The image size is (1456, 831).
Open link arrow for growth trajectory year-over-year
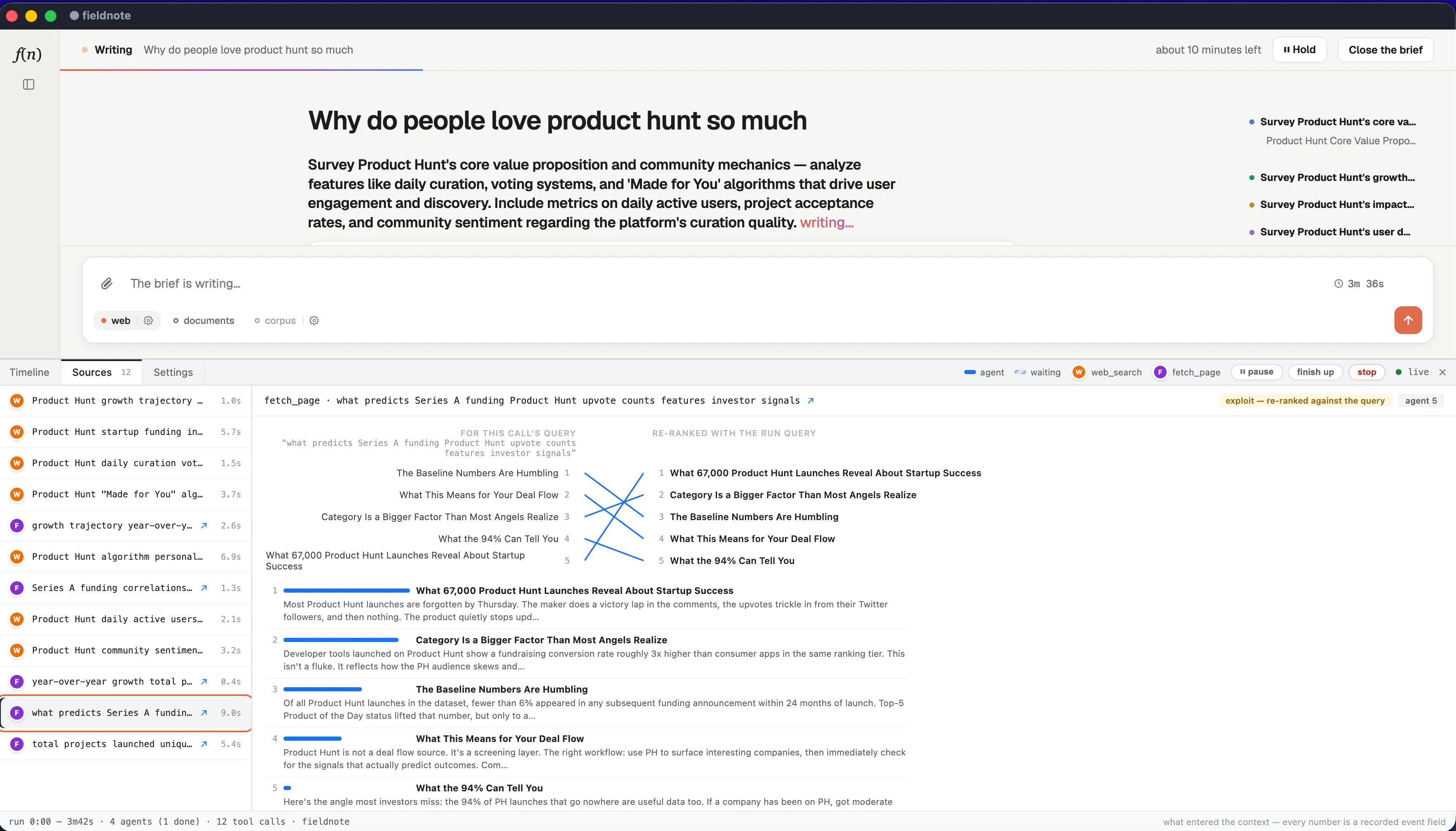pos(204,526)
